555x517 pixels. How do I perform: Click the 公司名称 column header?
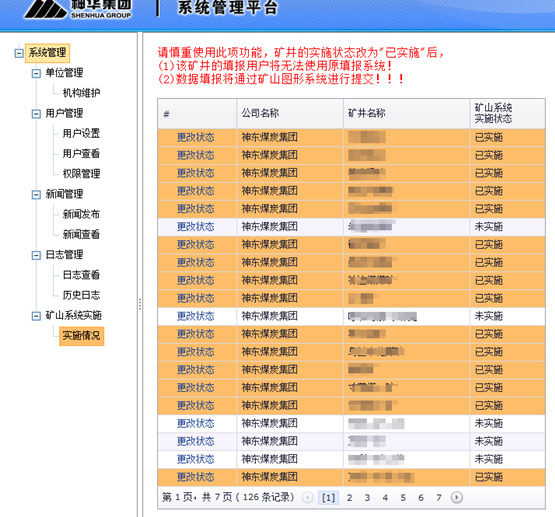290,114
